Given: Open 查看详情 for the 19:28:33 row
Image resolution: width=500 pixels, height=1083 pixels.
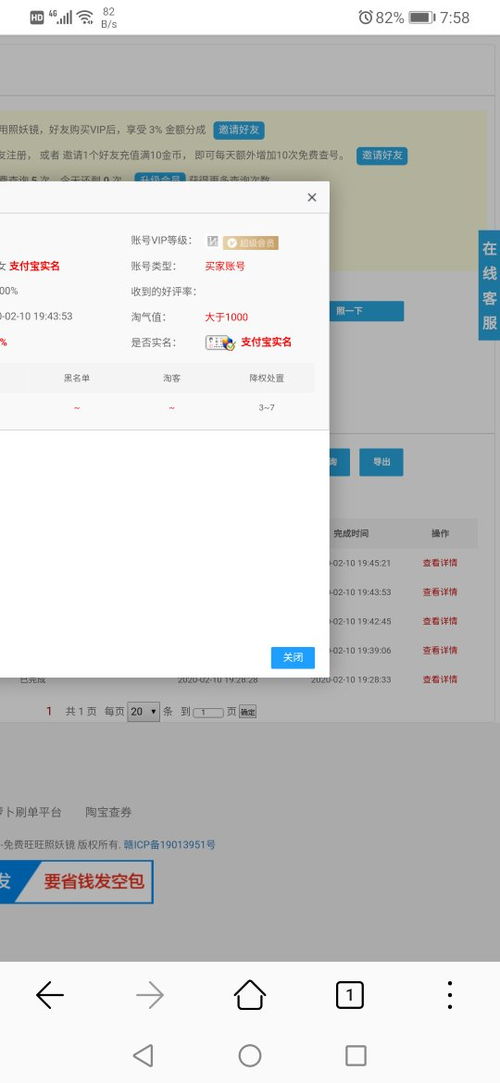Looking at the screenshot, I should pyautogui.click(x=440, y=680).
